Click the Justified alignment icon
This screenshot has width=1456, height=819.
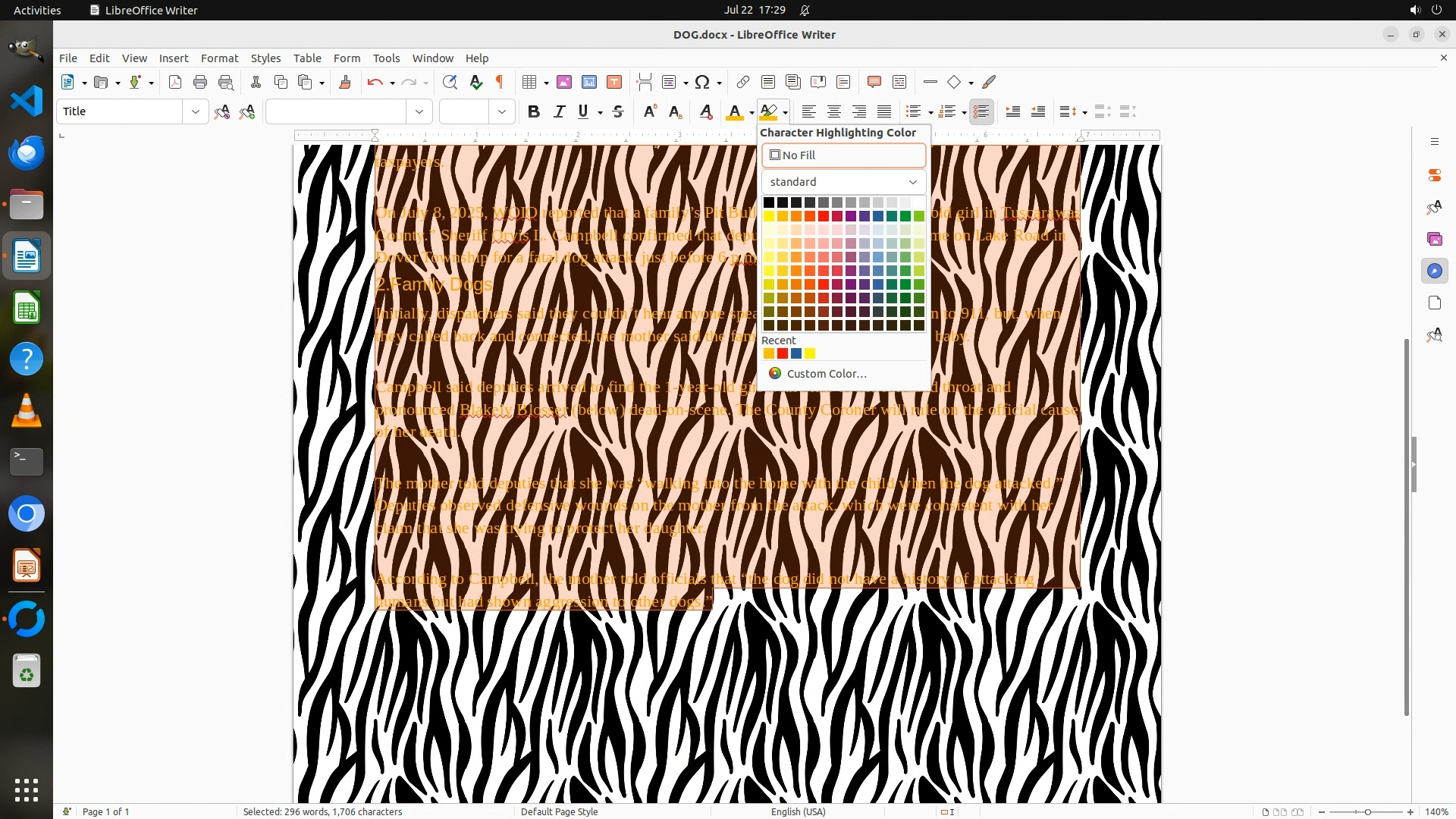pyautogui.click(x=884, y=111)
